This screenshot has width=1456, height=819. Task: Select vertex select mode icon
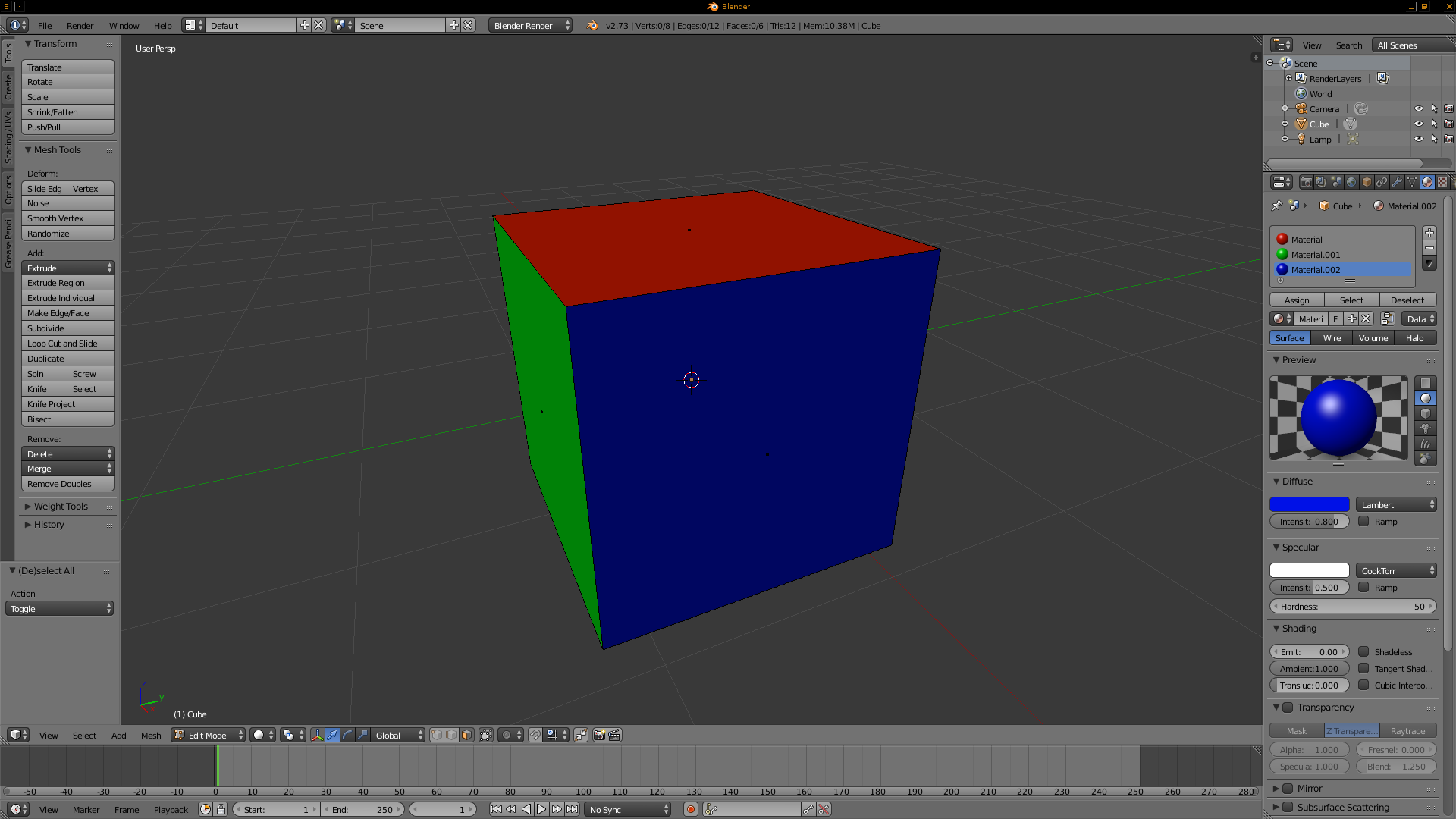coord(437,735)
